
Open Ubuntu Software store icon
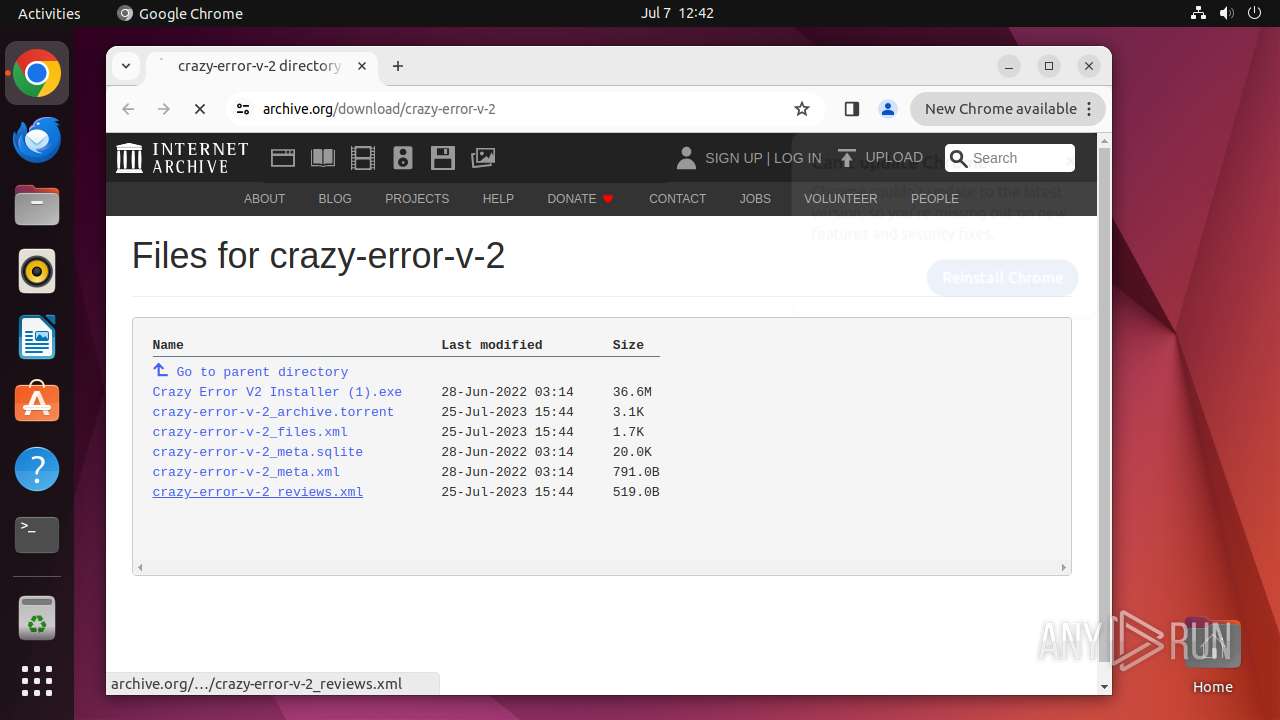coord(37,402)
